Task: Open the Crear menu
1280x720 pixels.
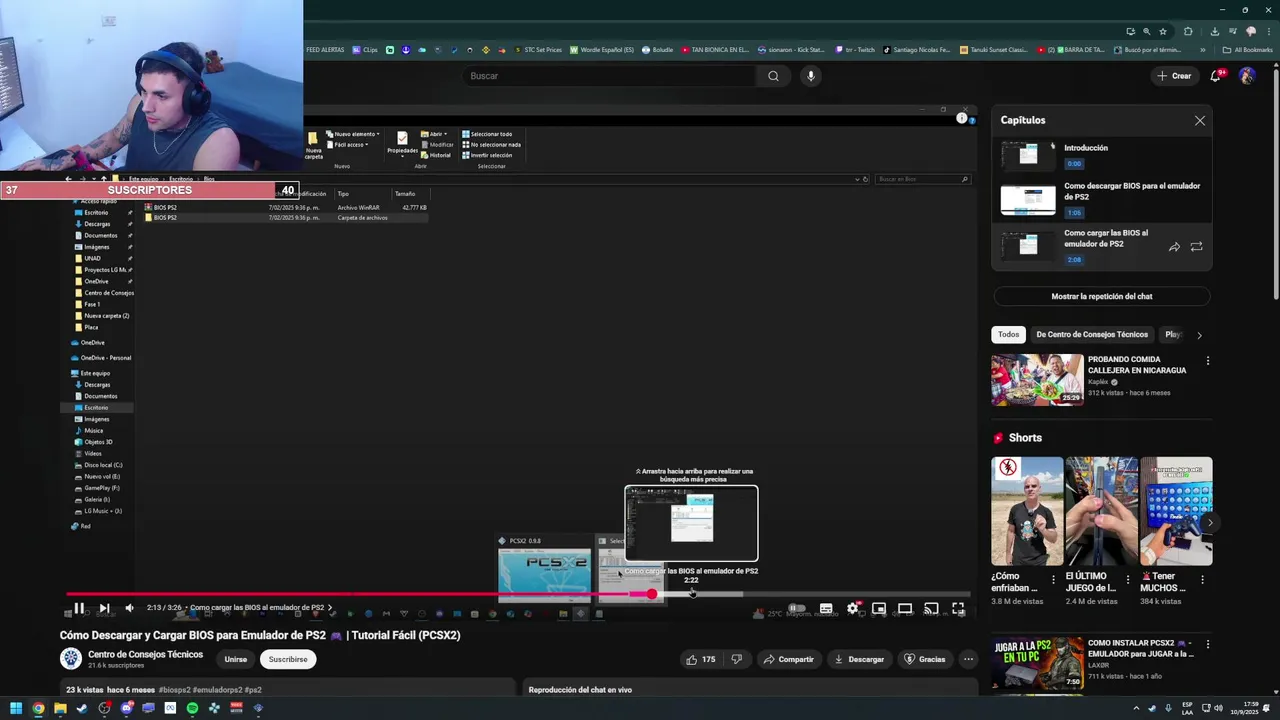Action: tap(1174, 76)
